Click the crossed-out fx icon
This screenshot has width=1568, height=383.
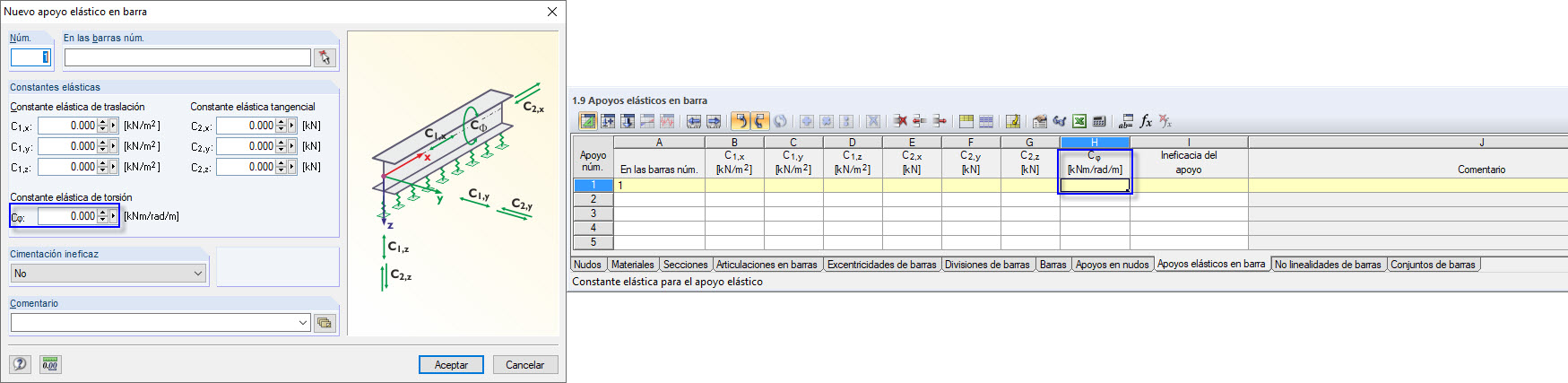pyautogui.click(x=1165, y=121)
